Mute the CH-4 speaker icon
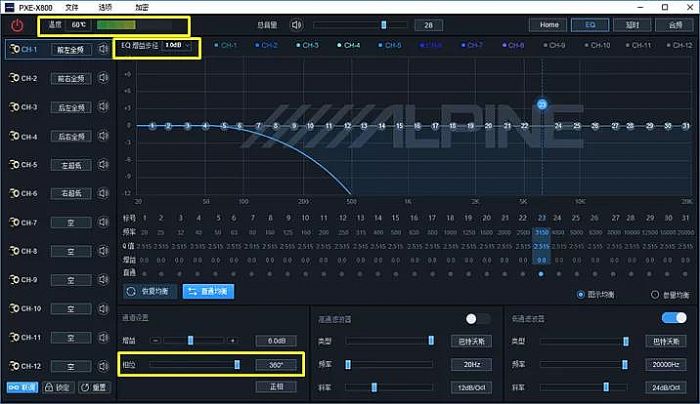Screen dimensions: 700x404 (x=103, y=136)
